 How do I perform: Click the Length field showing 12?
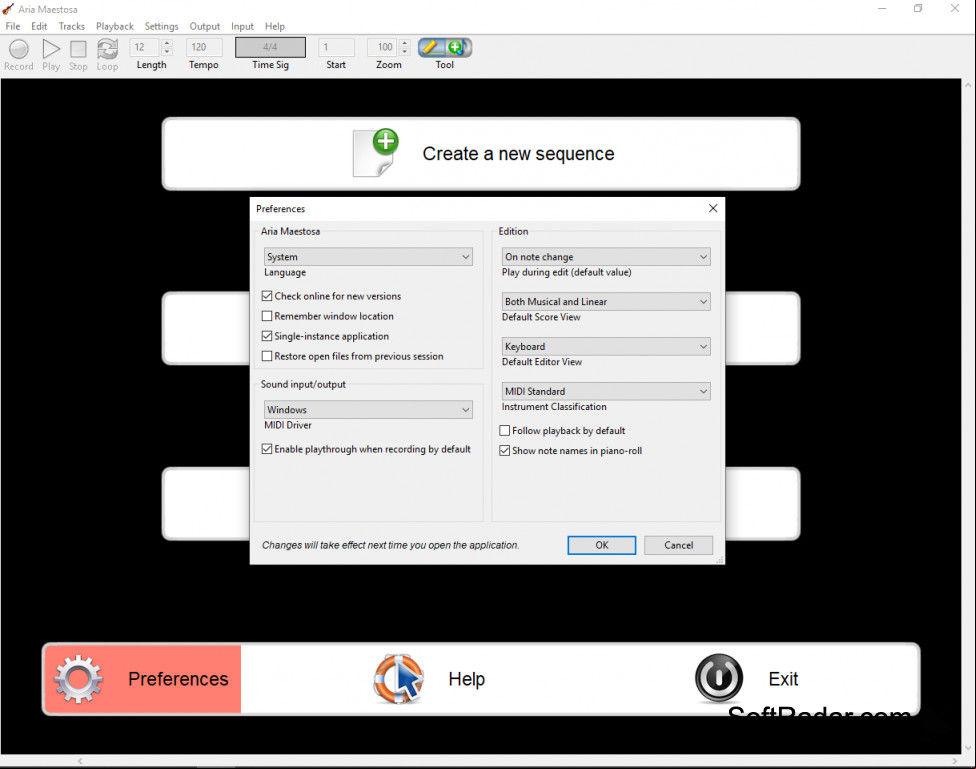144,47
